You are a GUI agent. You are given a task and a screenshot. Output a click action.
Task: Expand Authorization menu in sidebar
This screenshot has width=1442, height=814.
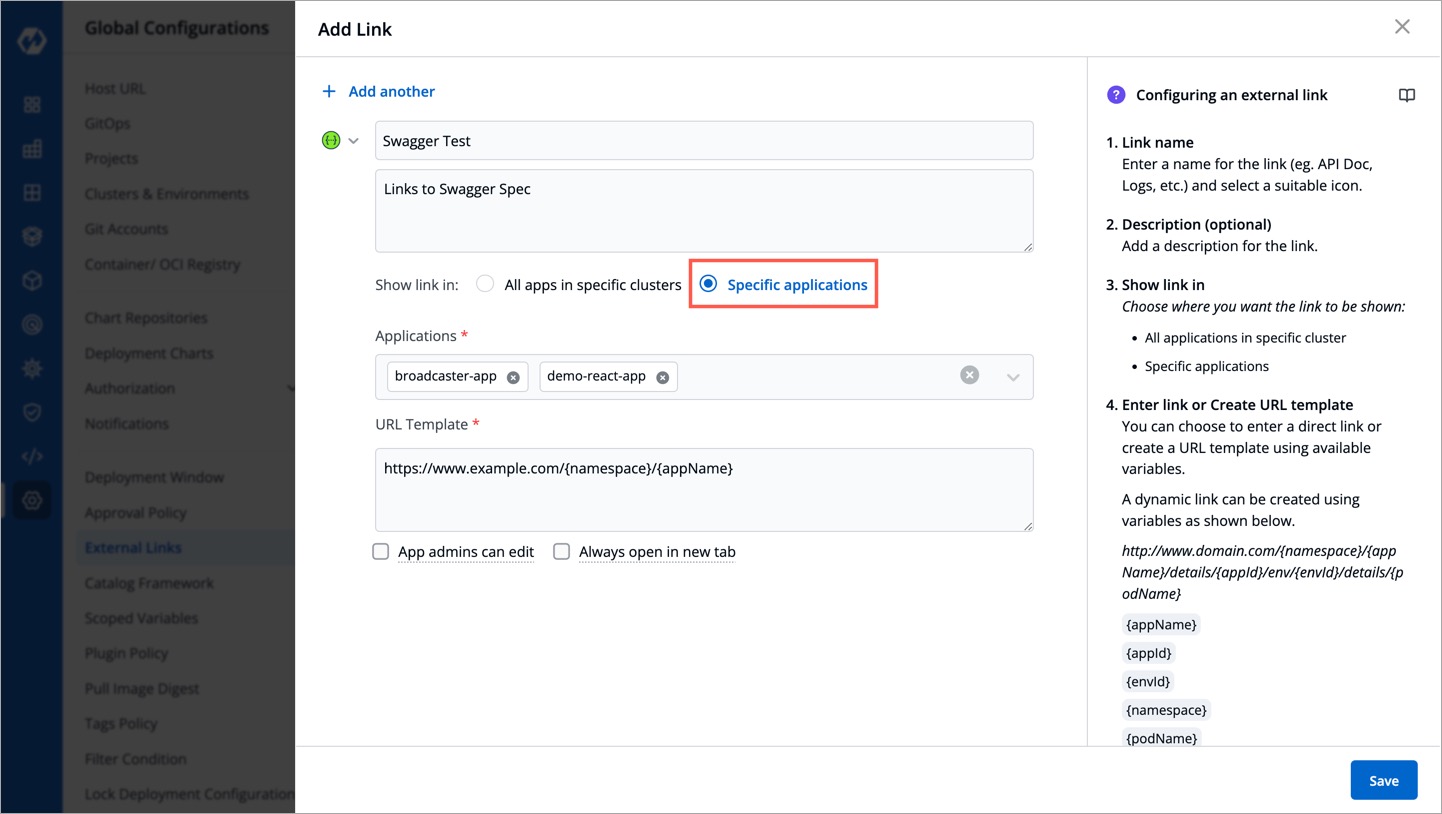[x=290, y=388]
